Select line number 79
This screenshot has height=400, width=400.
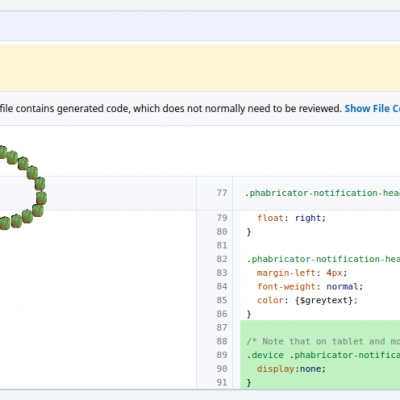pos(222,218)
